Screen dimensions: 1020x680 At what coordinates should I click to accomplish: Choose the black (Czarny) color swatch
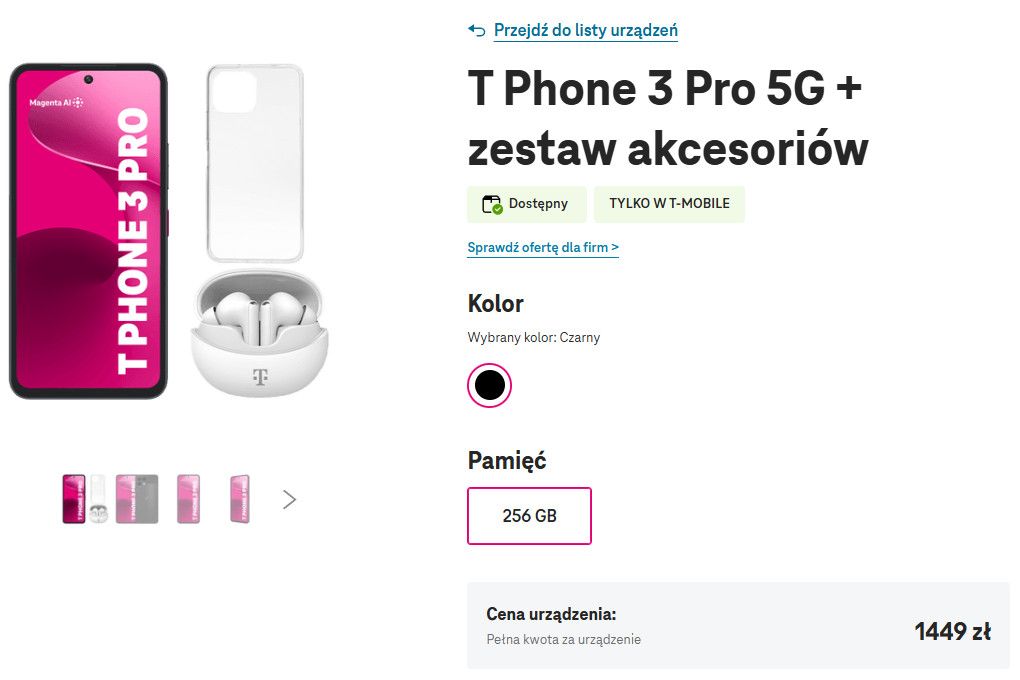[x=489, y=386]
